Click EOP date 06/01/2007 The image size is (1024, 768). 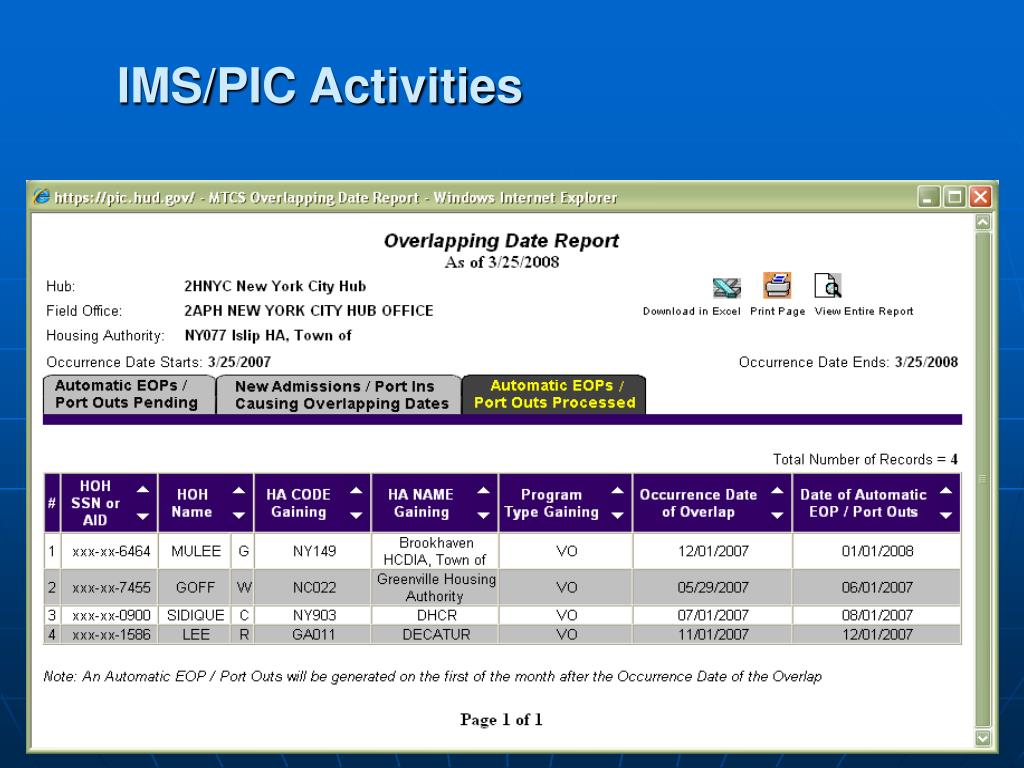click(878, 588)
